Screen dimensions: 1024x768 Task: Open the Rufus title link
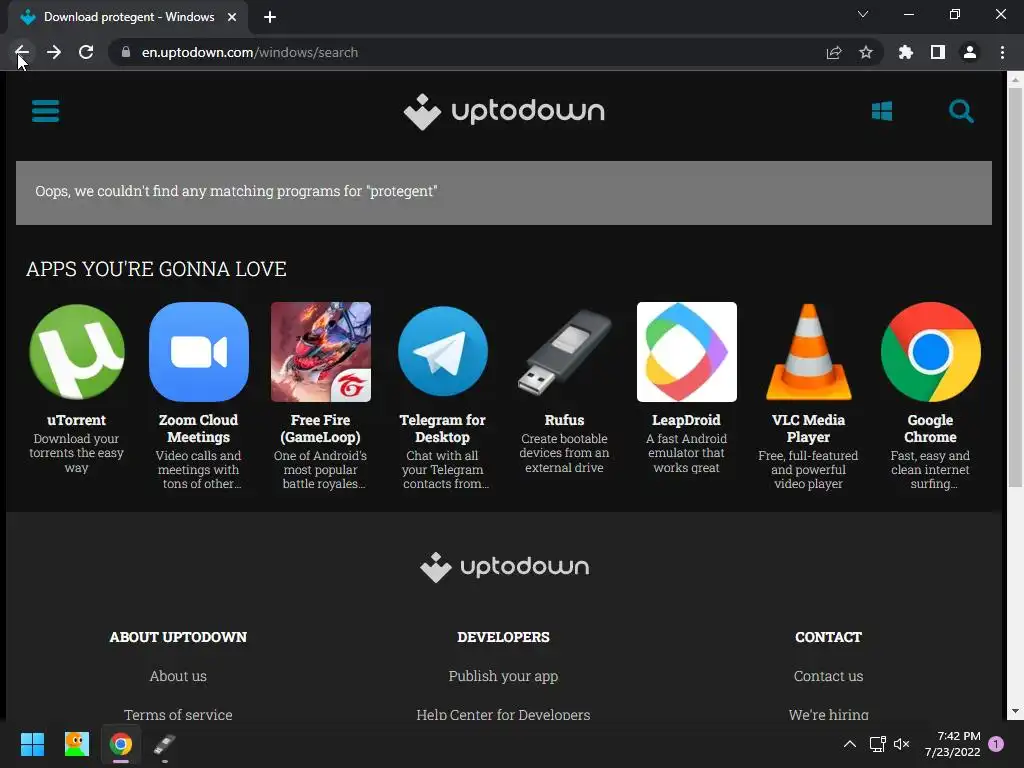[x=564, y=420]
